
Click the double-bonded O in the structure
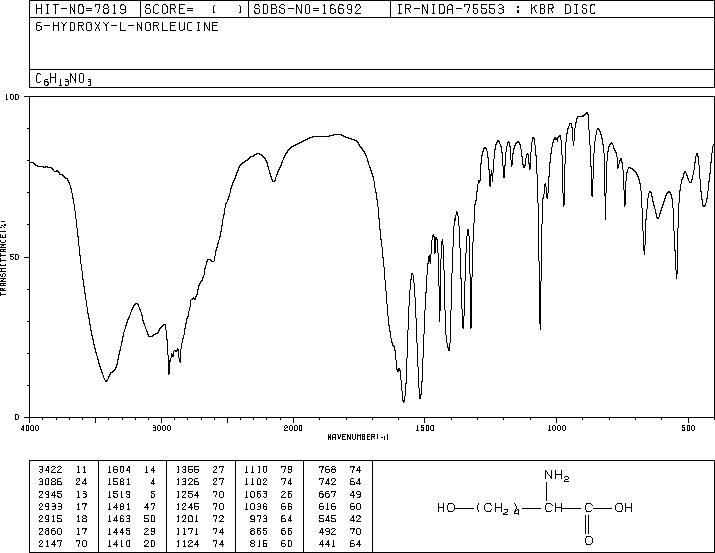pyautogui.click(x=589, y=541)
